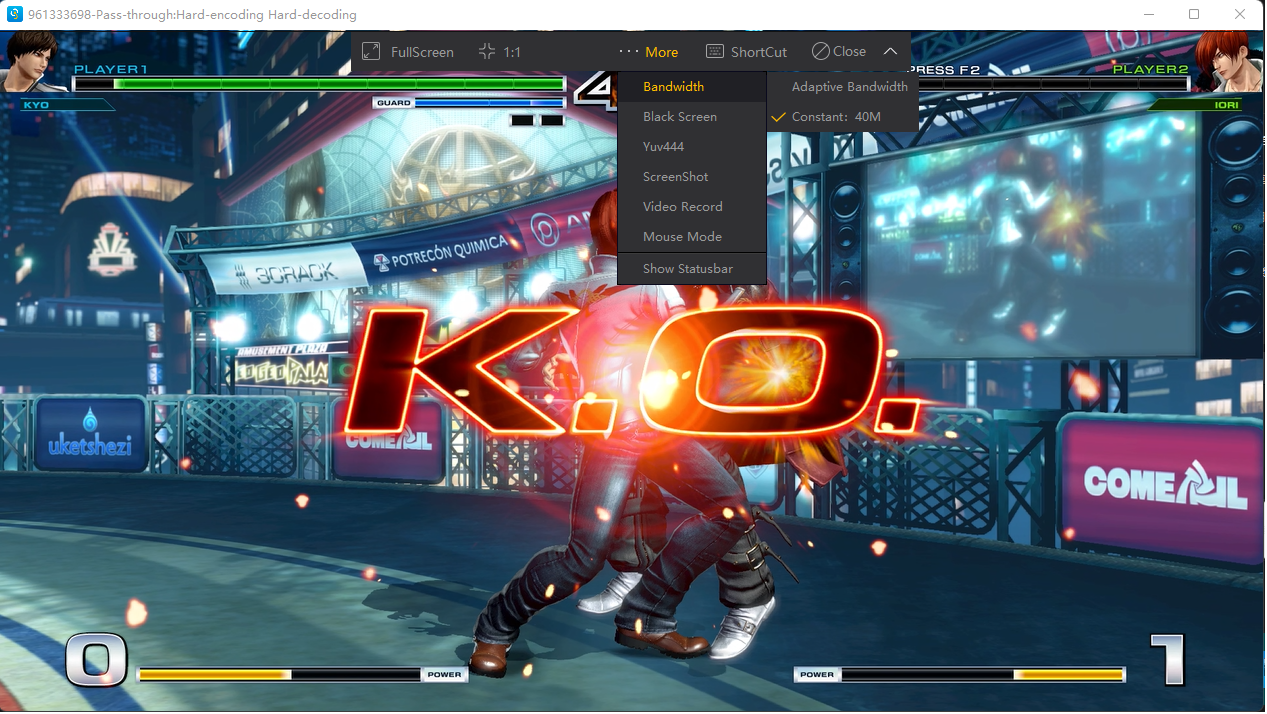Select Constant: 40M bandwidth option
The width and height of the screenshot is (1267, 714).
[x=843, y=117]
